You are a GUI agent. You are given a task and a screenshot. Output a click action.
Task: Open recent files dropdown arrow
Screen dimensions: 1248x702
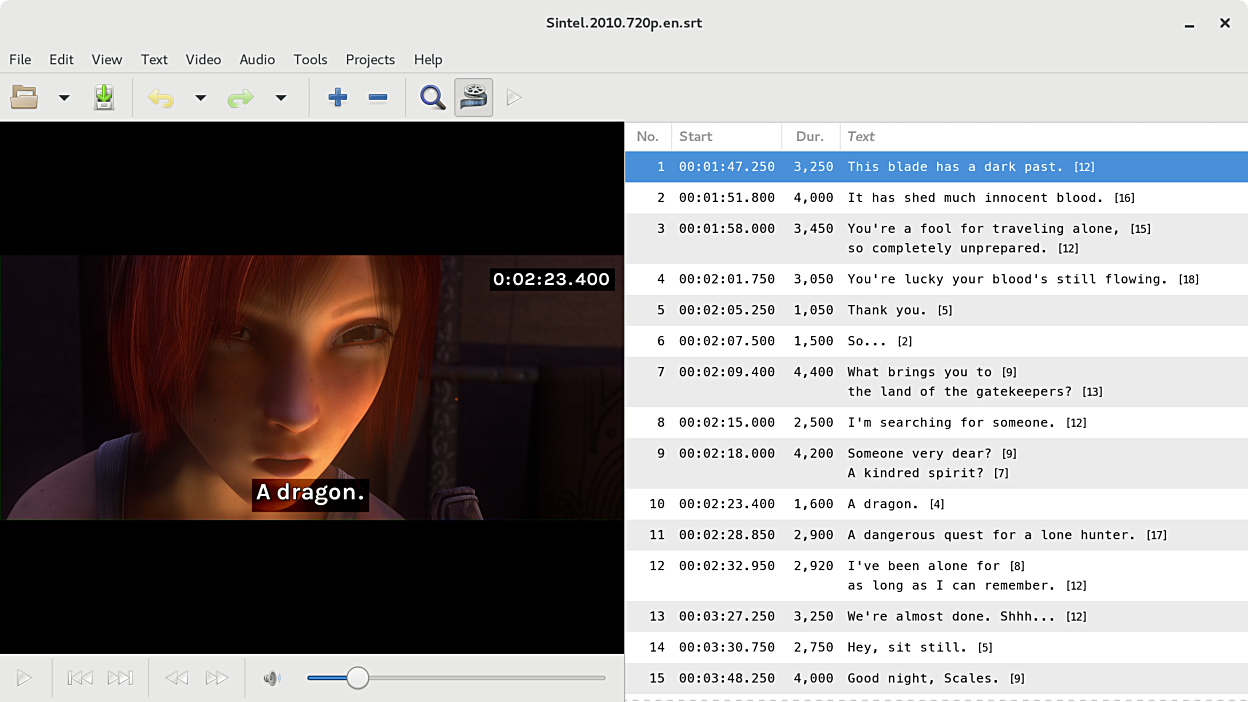pyautogui.click(x=64, y=97)
